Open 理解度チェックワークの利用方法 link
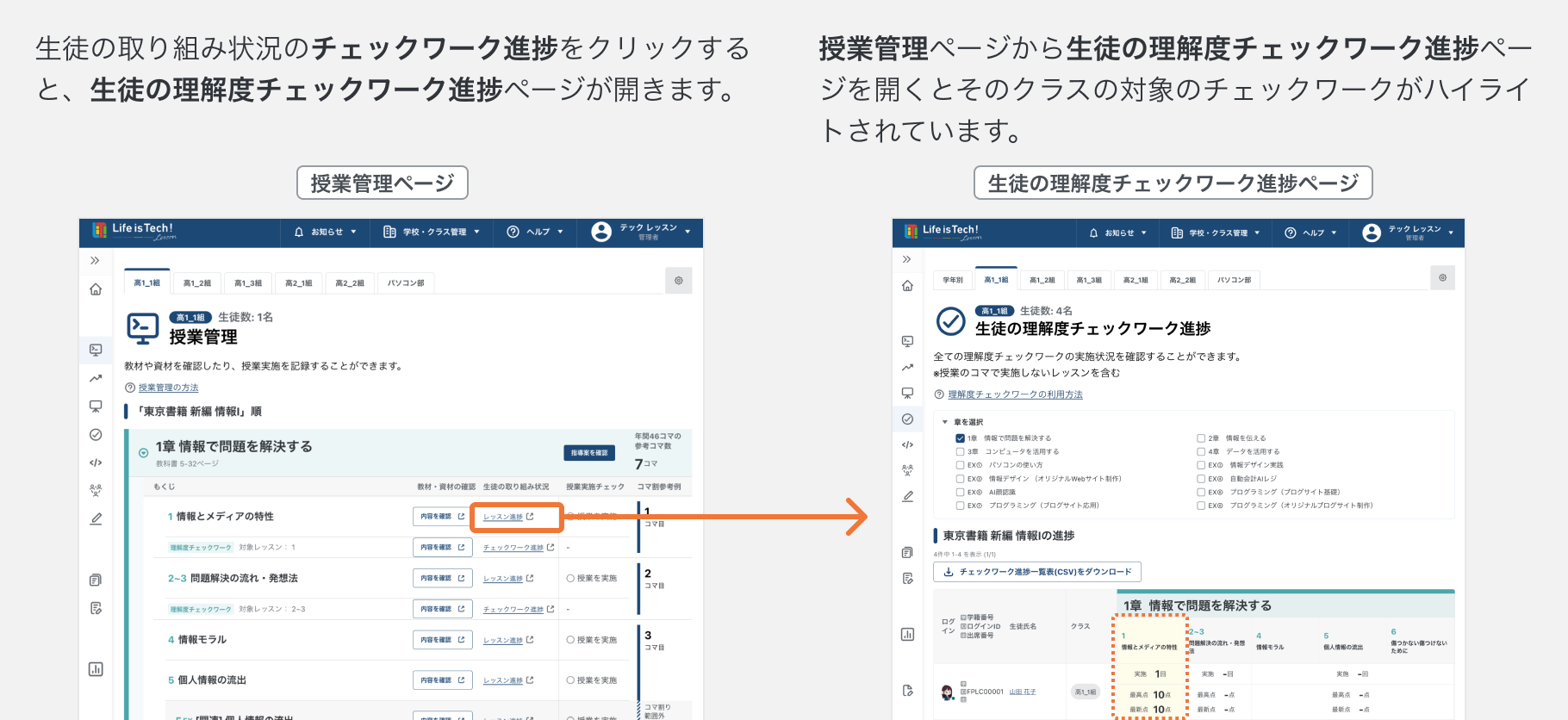1568x720 pixels. [1015, 394]
